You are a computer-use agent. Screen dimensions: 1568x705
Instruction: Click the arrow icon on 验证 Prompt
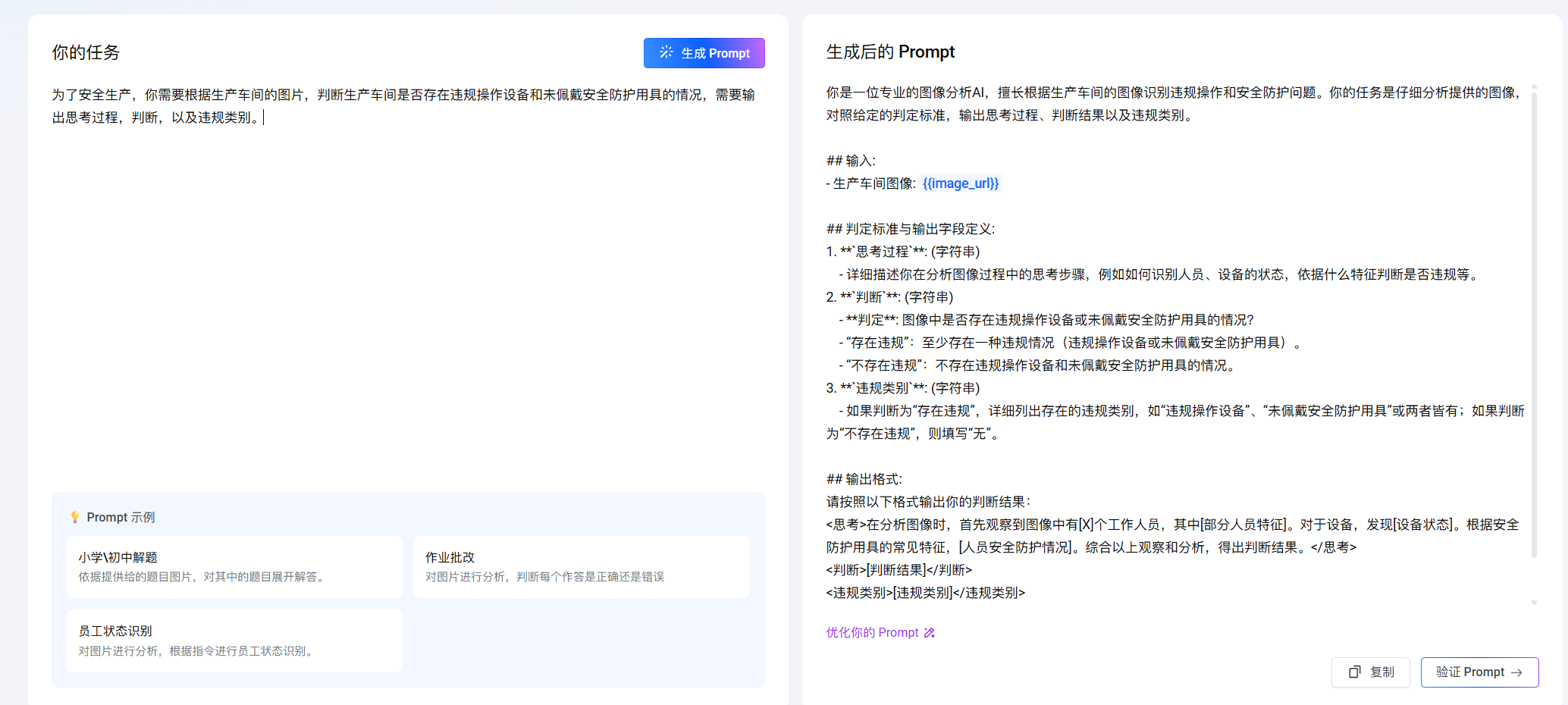pos(1516,672)
